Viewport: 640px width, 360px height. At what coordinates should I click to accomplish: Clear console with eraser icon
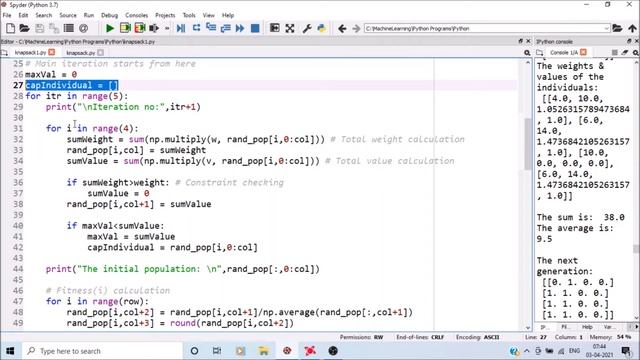coord(625,53)
